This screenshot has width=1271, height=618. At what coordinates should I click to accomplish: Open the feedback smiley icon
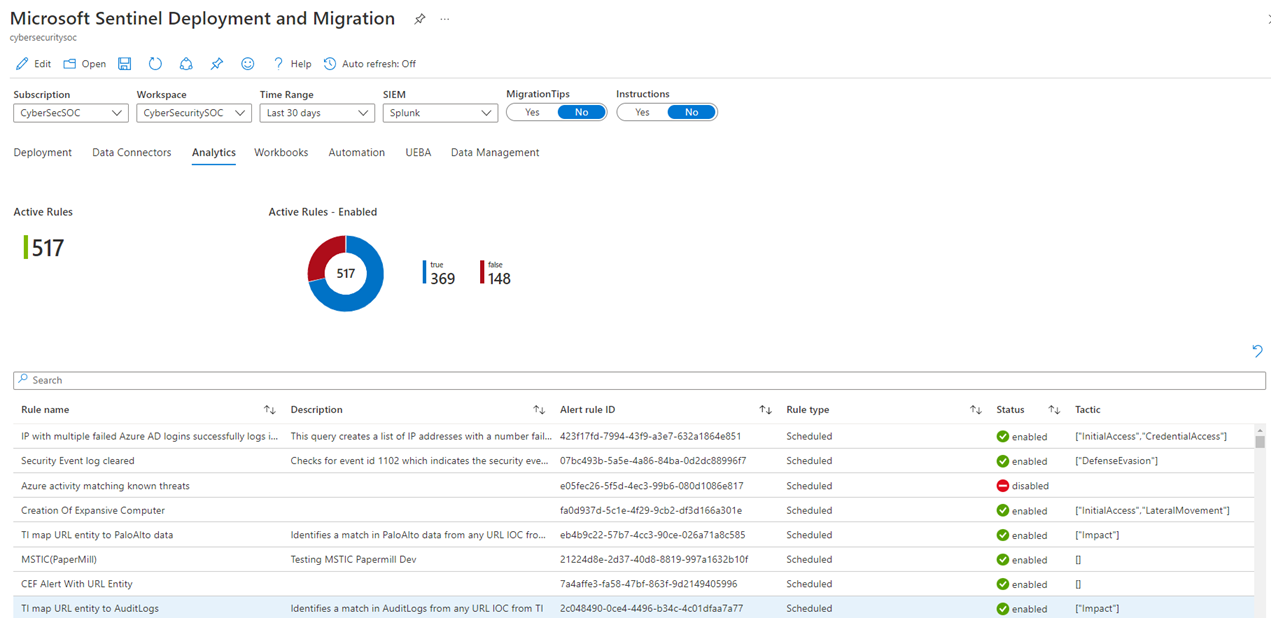tap(247, 64)
